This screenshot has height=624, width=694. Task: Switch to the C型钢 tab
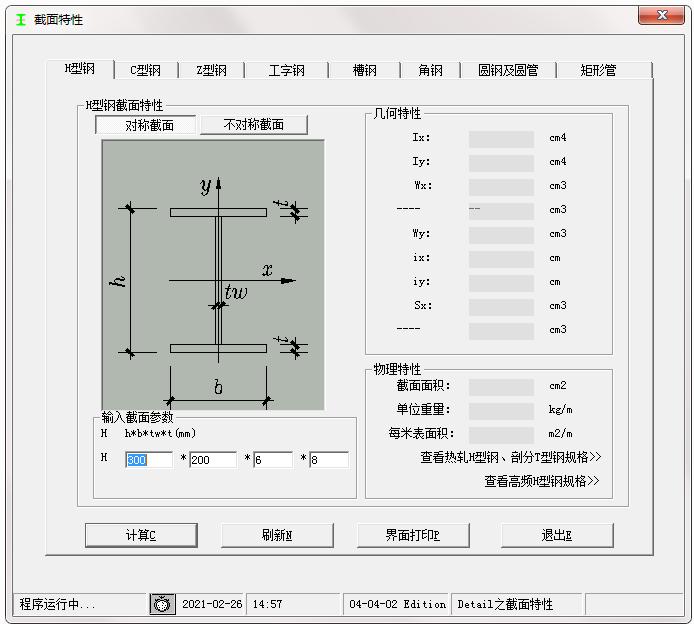pos(145,70)
